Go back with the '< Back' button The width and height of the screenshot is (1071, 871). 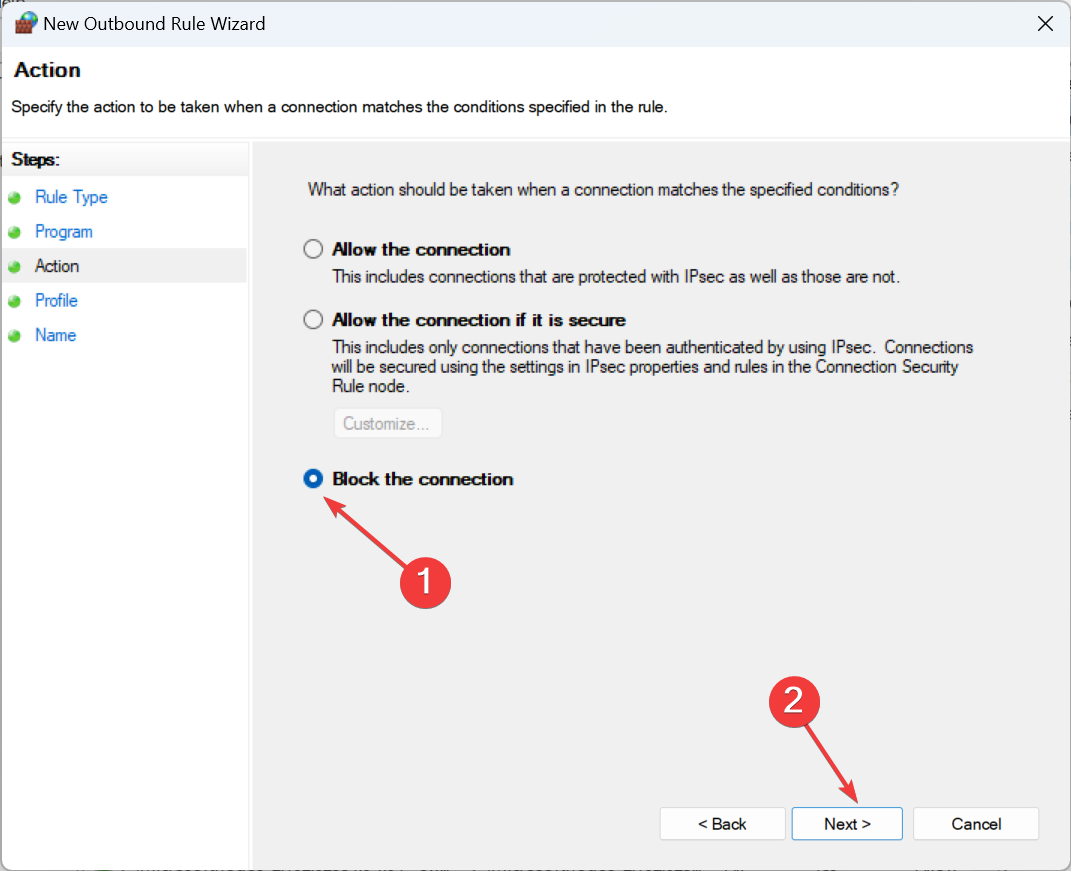(722, 824)
